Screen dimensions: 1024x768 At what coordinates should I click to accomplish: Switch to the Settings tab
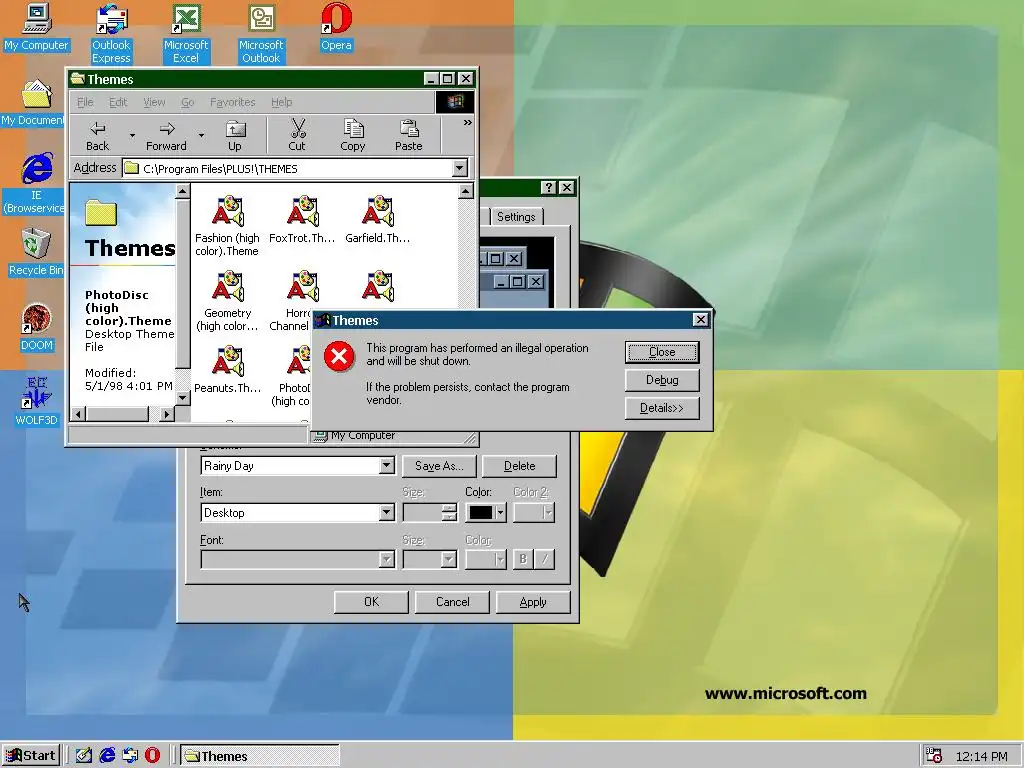click(516, 217)
